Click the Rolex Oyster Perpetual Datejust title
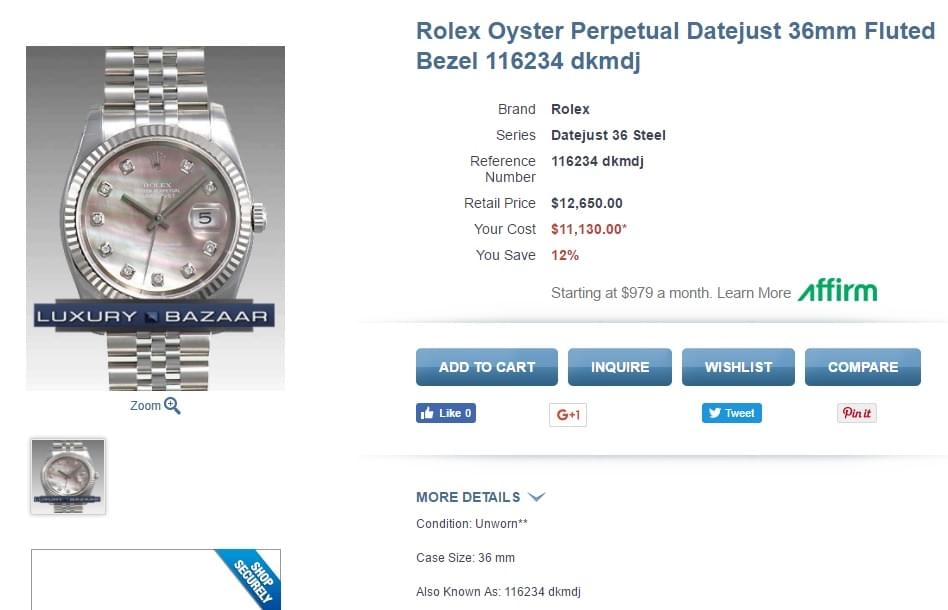The image size is (948, 610). click(x=675, y=46)
